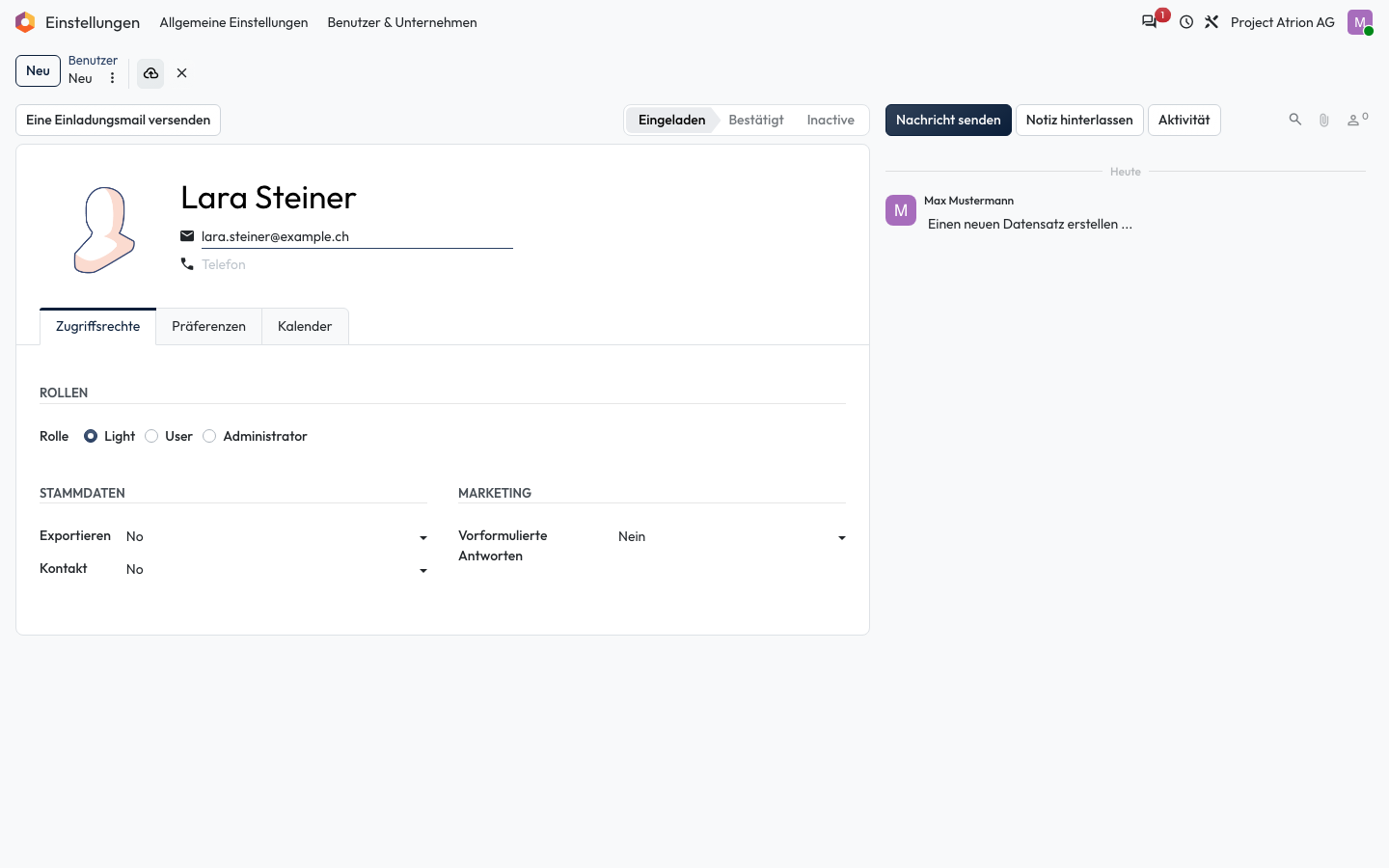Switch to the Zugriffsrechte tab
The image size is (1389, 868).
(97, 327)
